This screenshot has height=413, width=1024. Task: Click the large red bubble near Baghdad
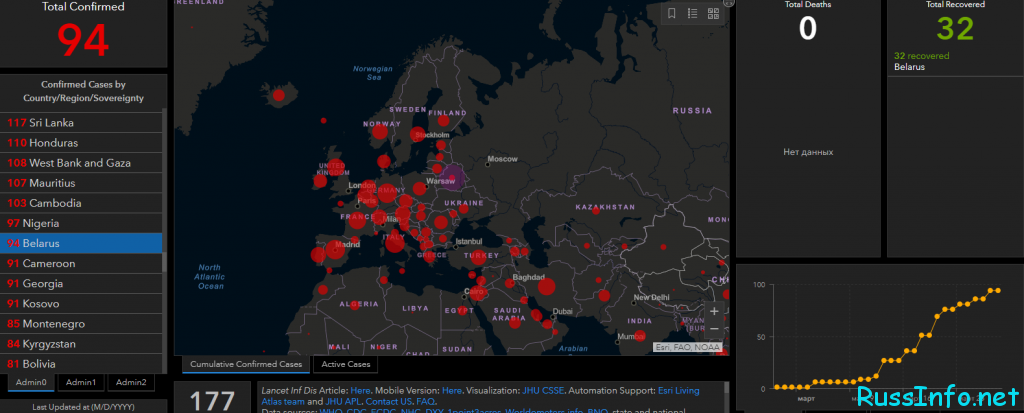click(547, 286)
